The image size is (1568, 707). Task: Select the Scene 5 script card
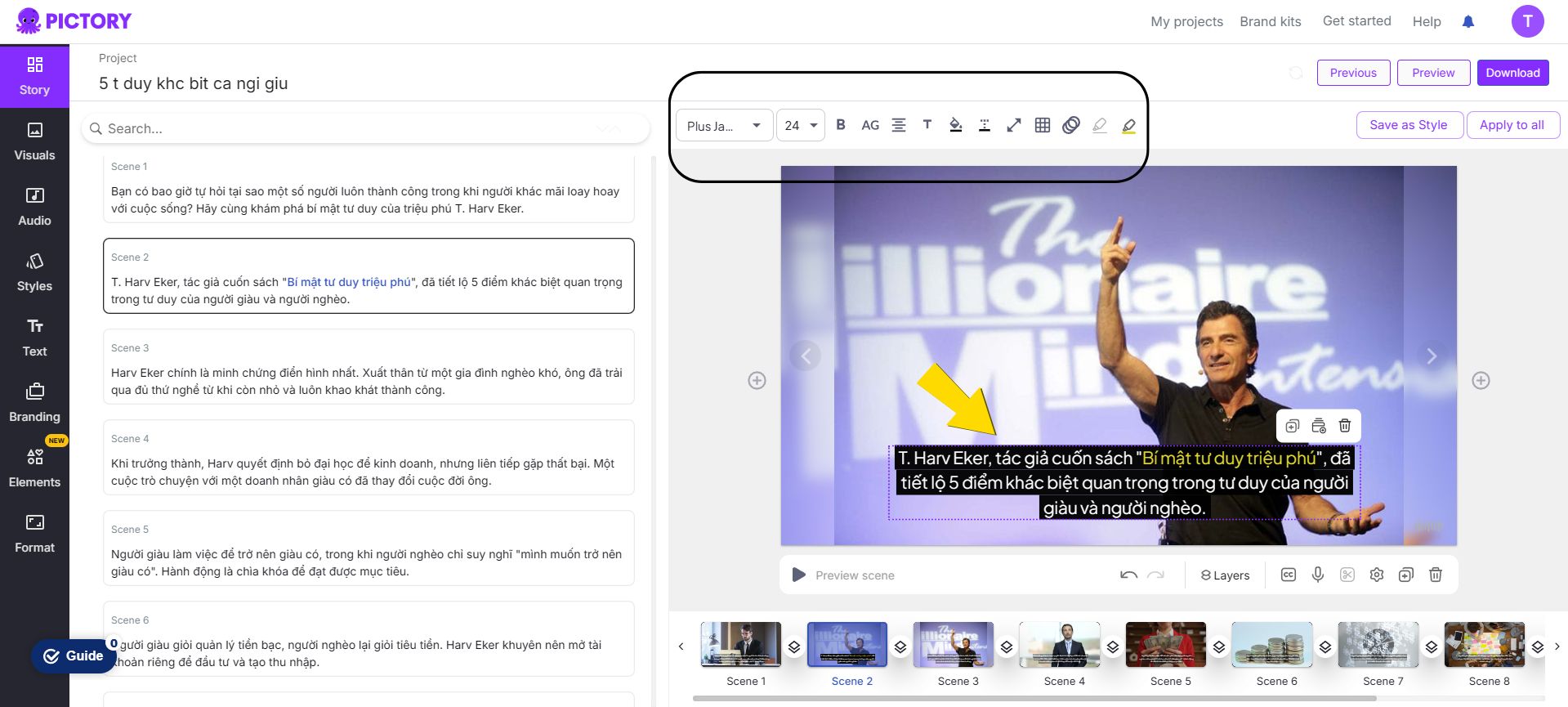pos(369,548)
